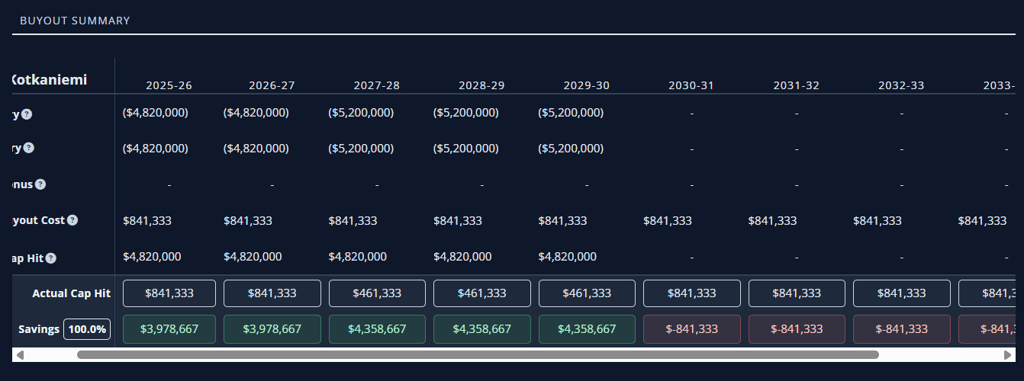This screenshot has width=1024, height=381.
Task: Click 2027-28 Actual Cap Hit $461,333 box
Action: (x=377, y=293)
